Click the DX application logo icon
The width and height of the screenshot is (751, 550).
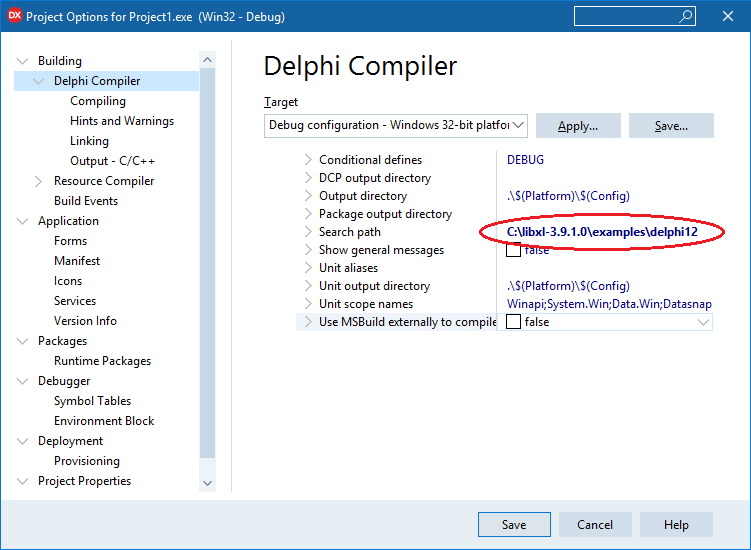[x=14, y=16]
